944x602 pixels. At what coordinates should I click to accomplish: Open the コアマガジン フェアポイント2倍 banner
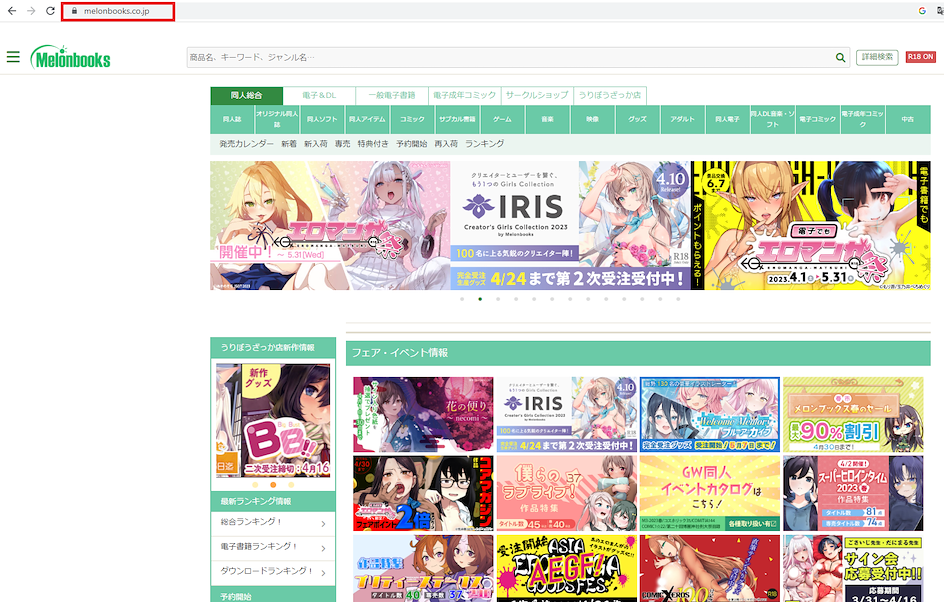(423, 493)
